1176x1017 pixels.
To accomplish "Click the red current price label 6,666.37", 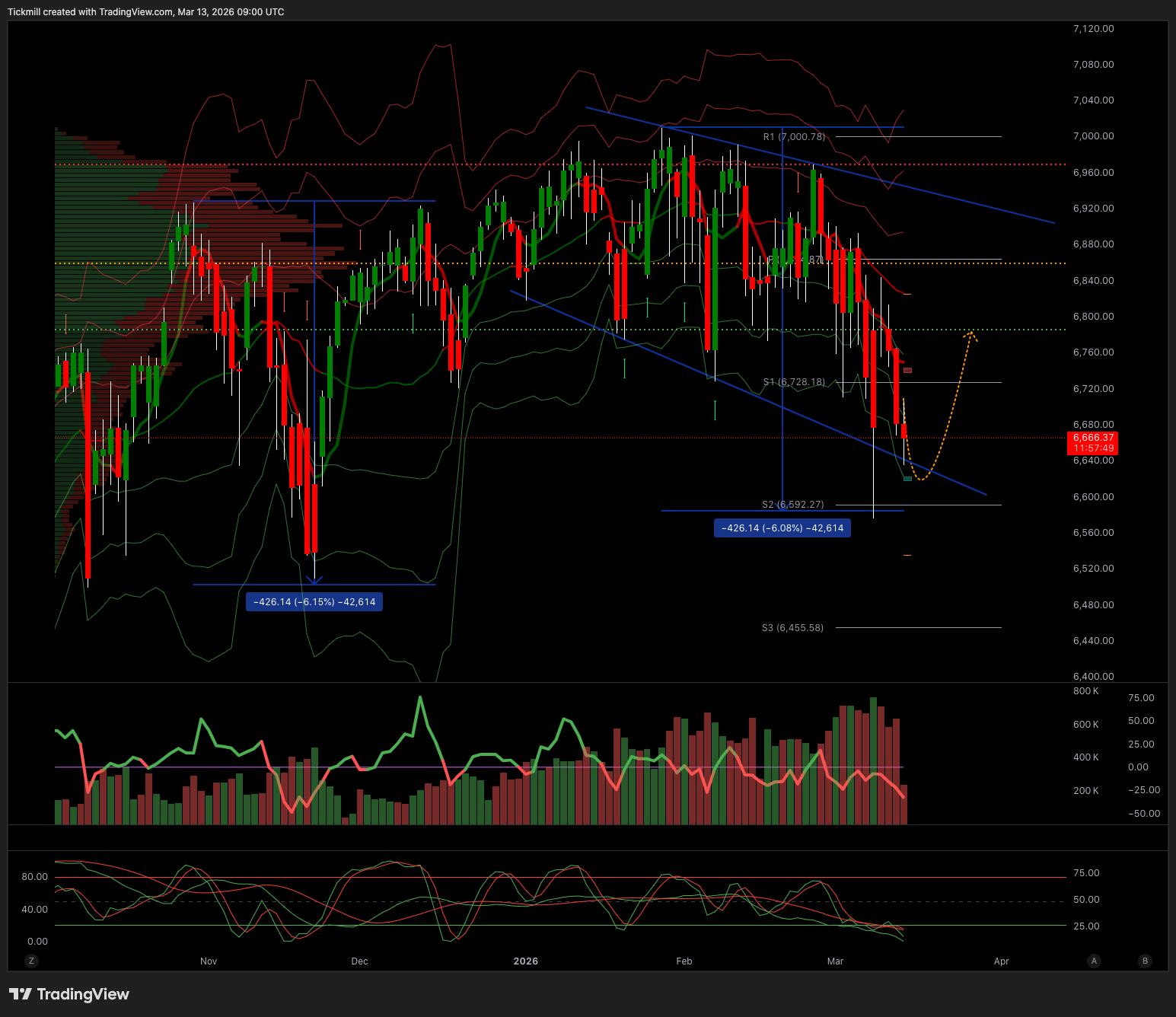I will pos(1093,442).
